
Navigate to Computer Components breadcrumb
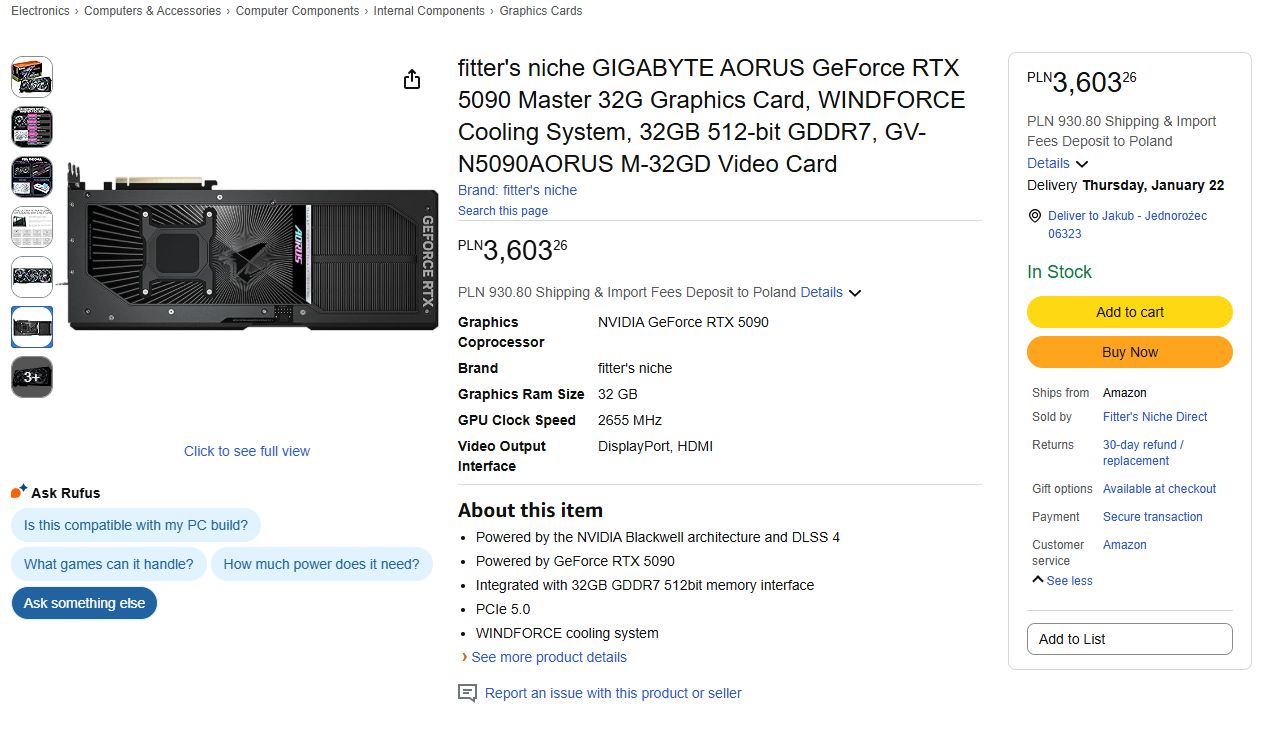(x=297, y=11)
